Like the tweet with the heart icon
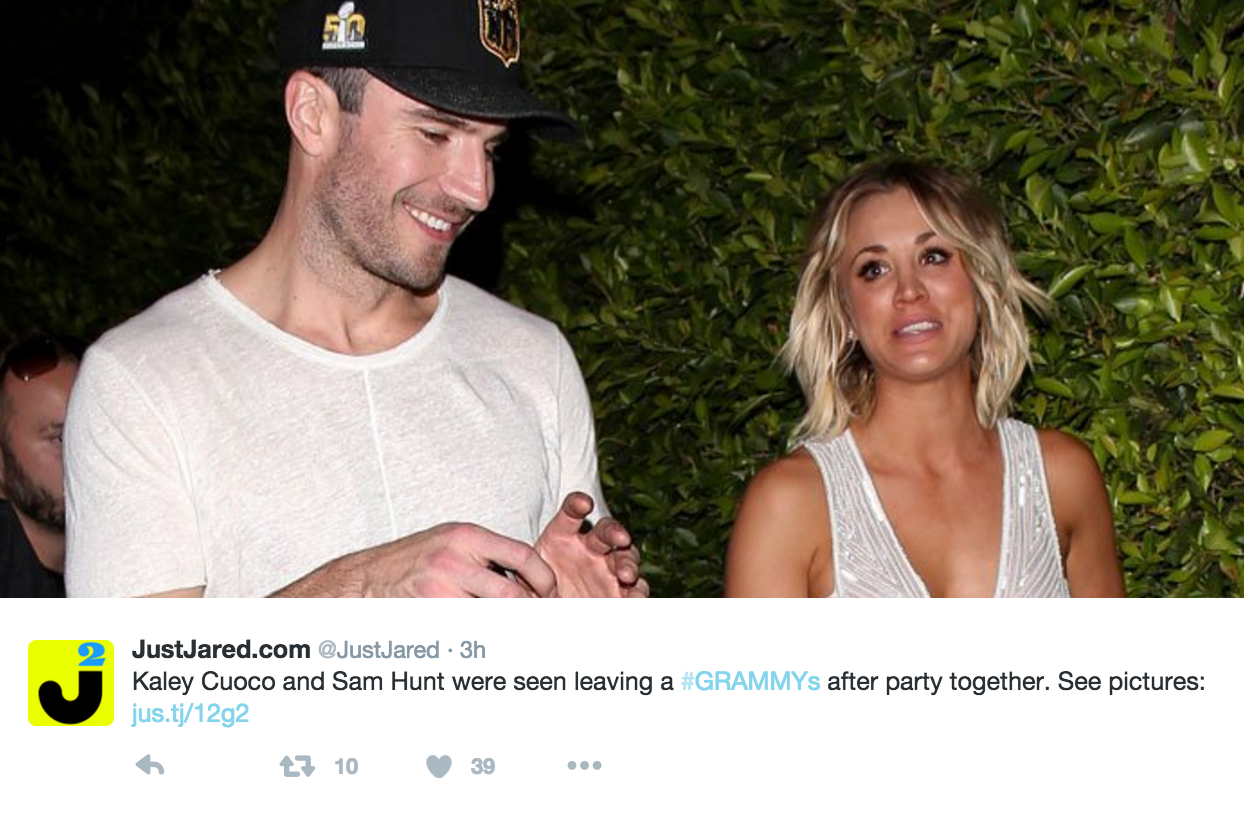Viewport: 1244px width, 814px height. tap(439, 766)
